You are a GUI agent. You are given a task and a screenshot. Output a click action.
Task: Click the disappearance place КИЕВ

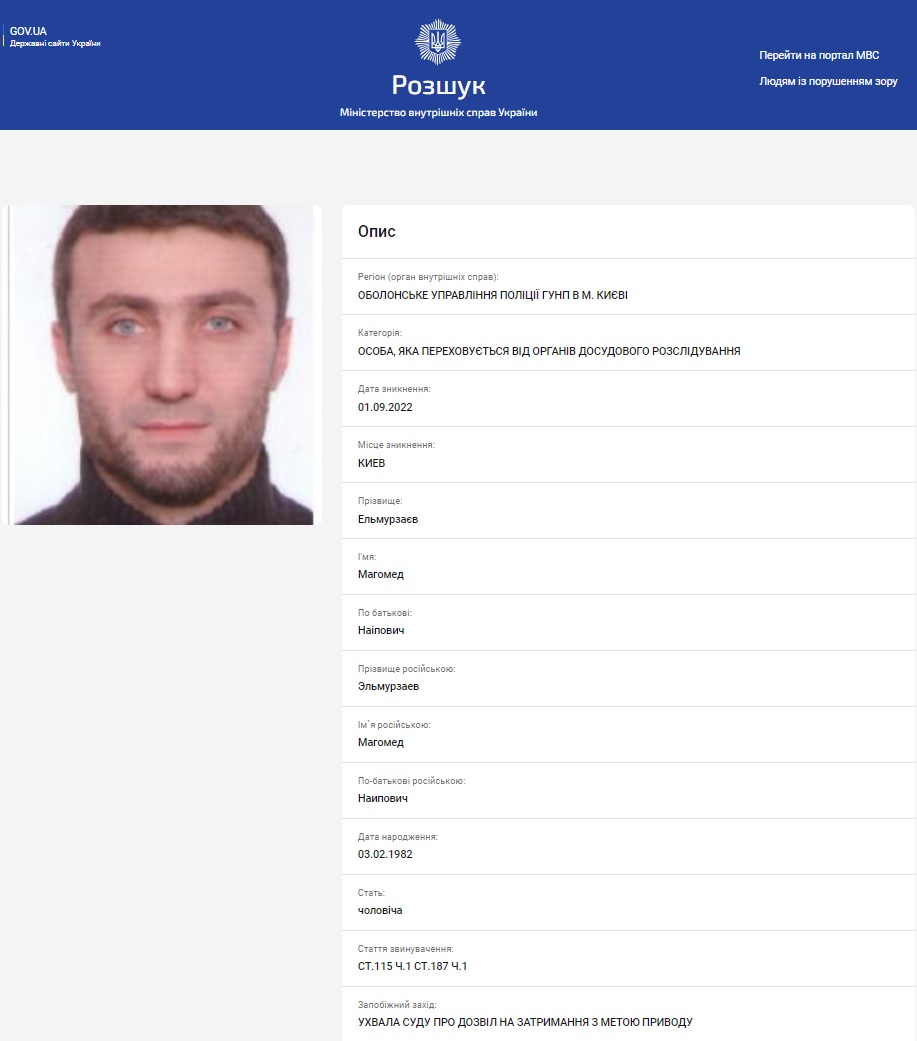coord(371,463)
